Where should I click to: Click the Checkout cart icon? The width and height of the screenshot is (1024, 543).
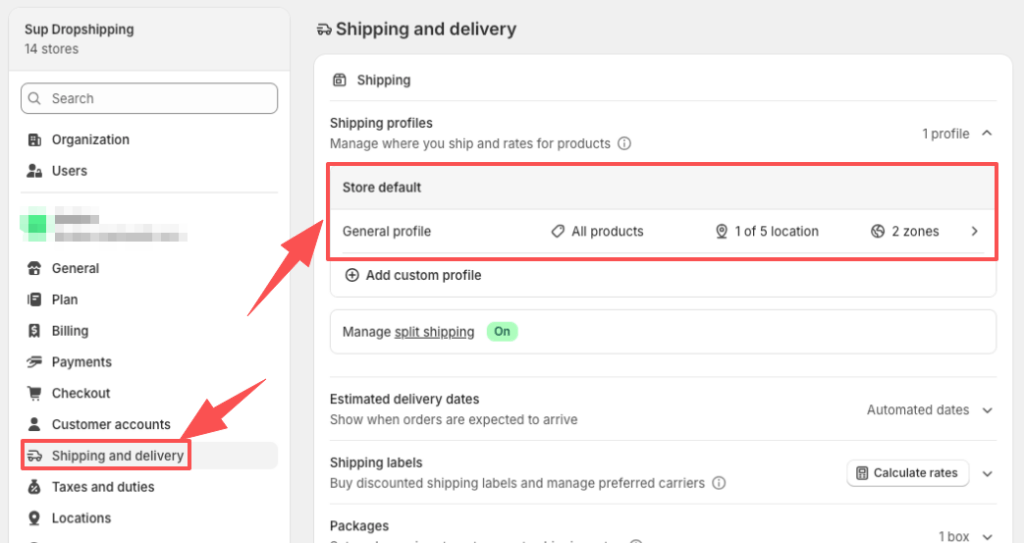(35, 393)
